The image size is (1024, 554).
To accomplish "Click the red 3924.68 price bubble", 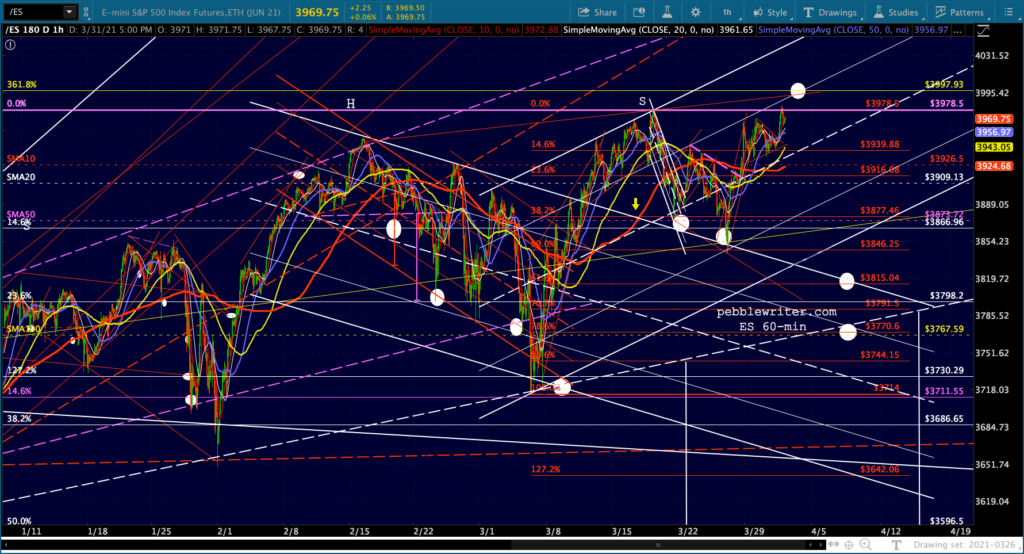I will (993, 166).
